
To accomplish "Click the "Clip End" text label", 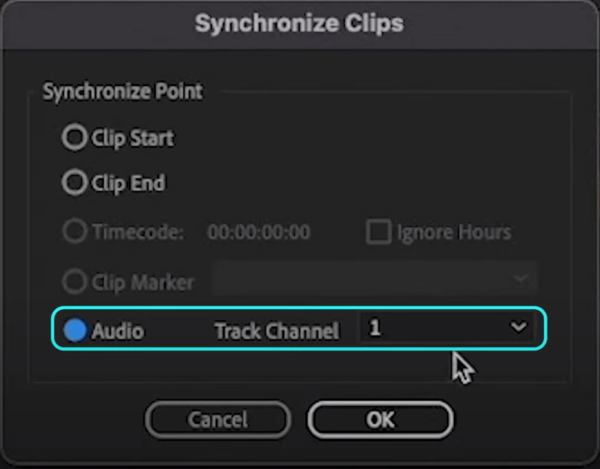I will 128,183.
